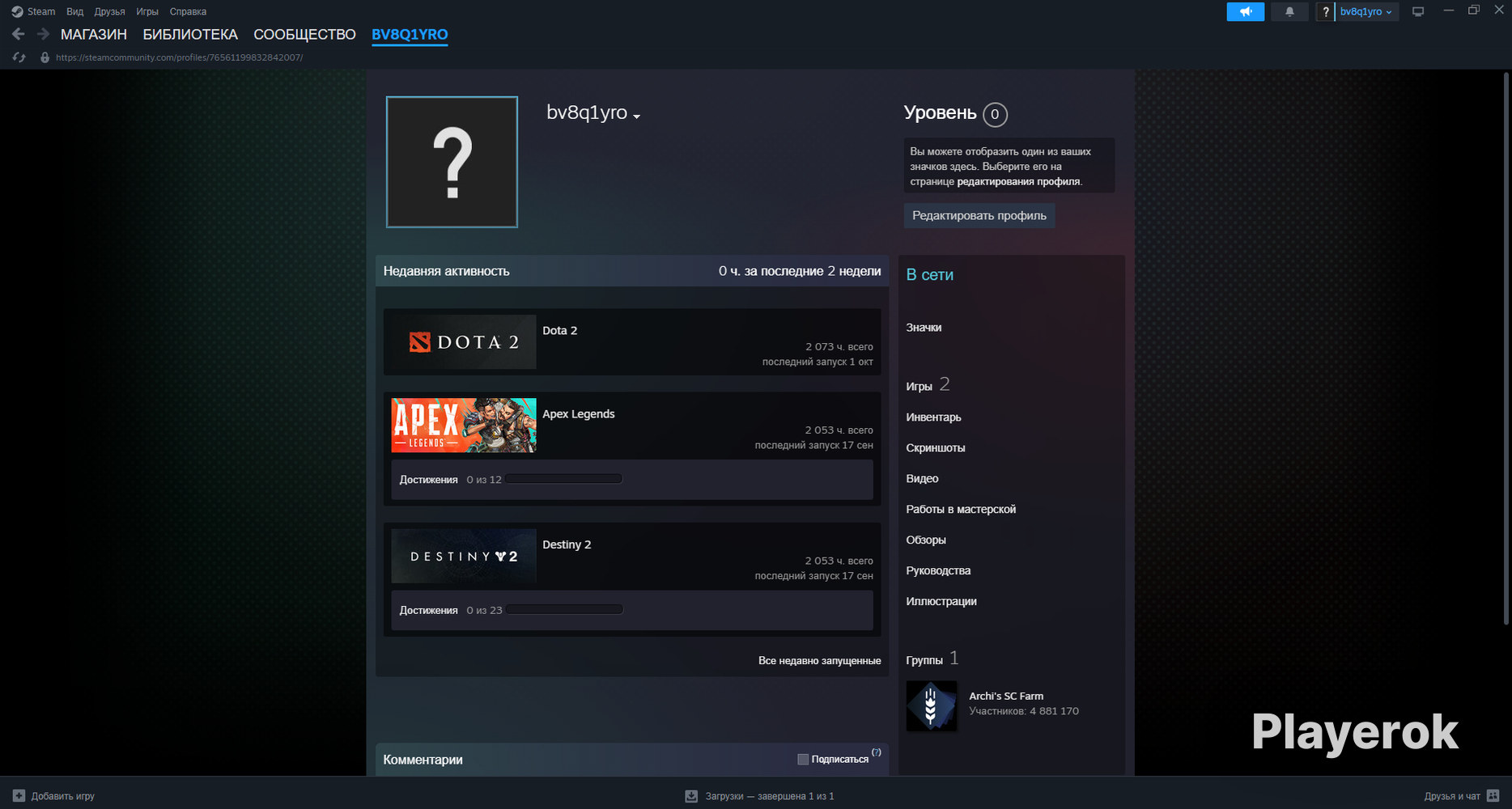Open the Справка menu
1512x809 pixels.
pos(188,11)
